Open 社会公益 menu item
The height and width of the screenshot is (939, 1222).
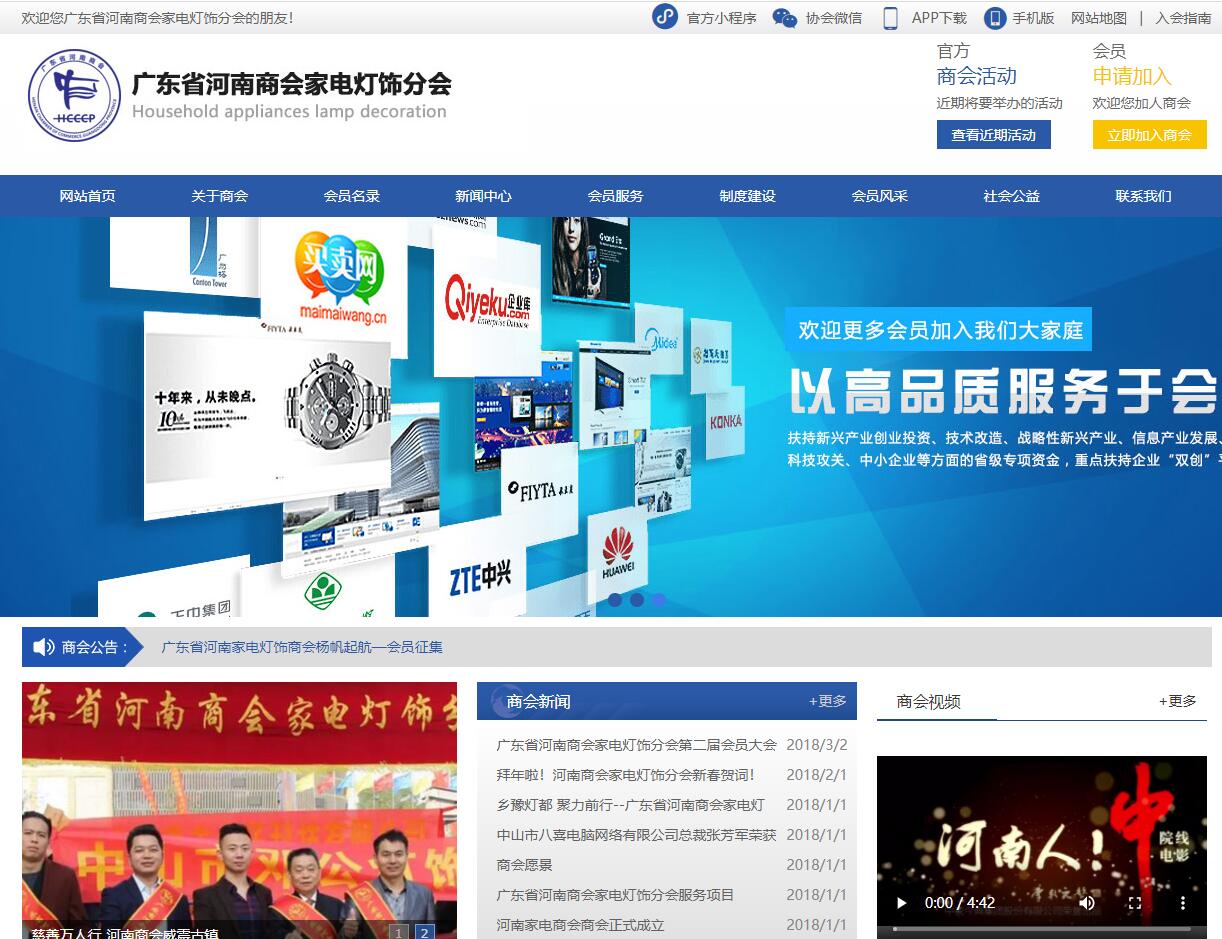click(1011, 196)
